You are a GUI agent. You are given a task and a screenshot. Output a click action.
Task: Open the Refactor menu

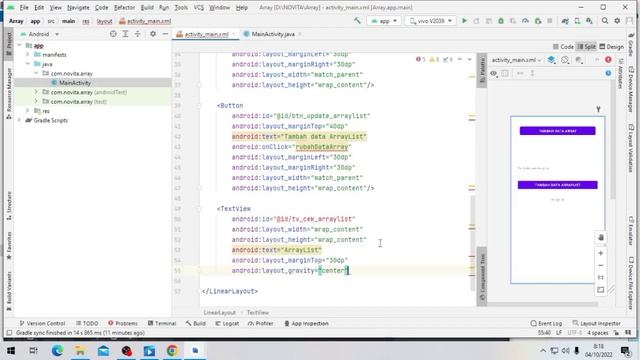pos(124,7)
